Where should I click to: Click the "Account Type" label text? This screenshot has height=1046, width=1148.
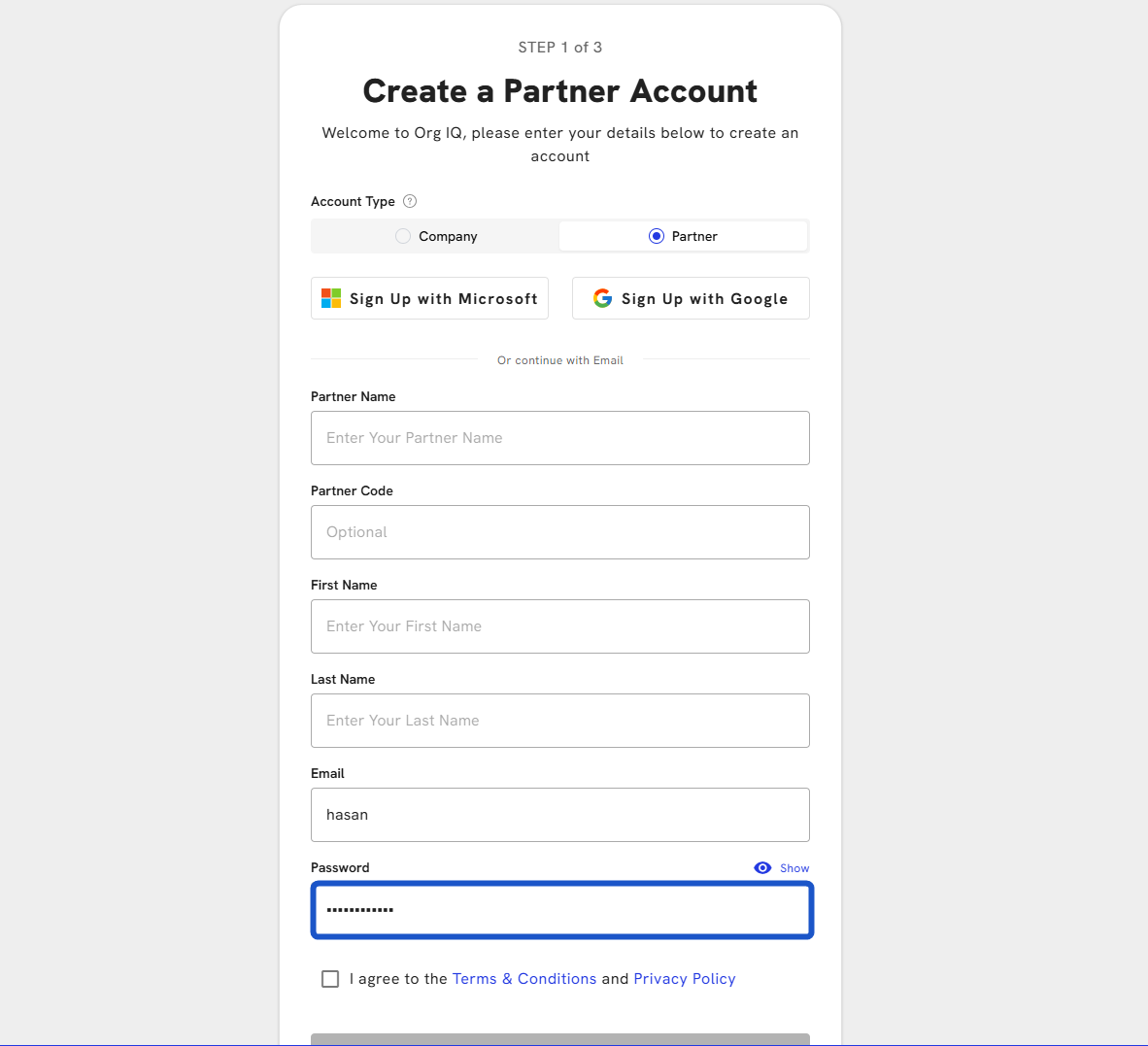353,201
